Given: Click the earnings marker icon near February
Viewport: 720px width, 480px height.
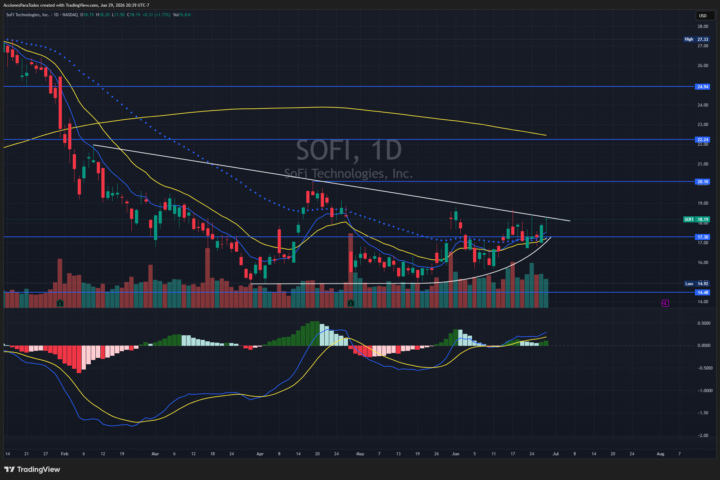Looking at the screenshot, I should pyautogui.click(x=60, y=304).
